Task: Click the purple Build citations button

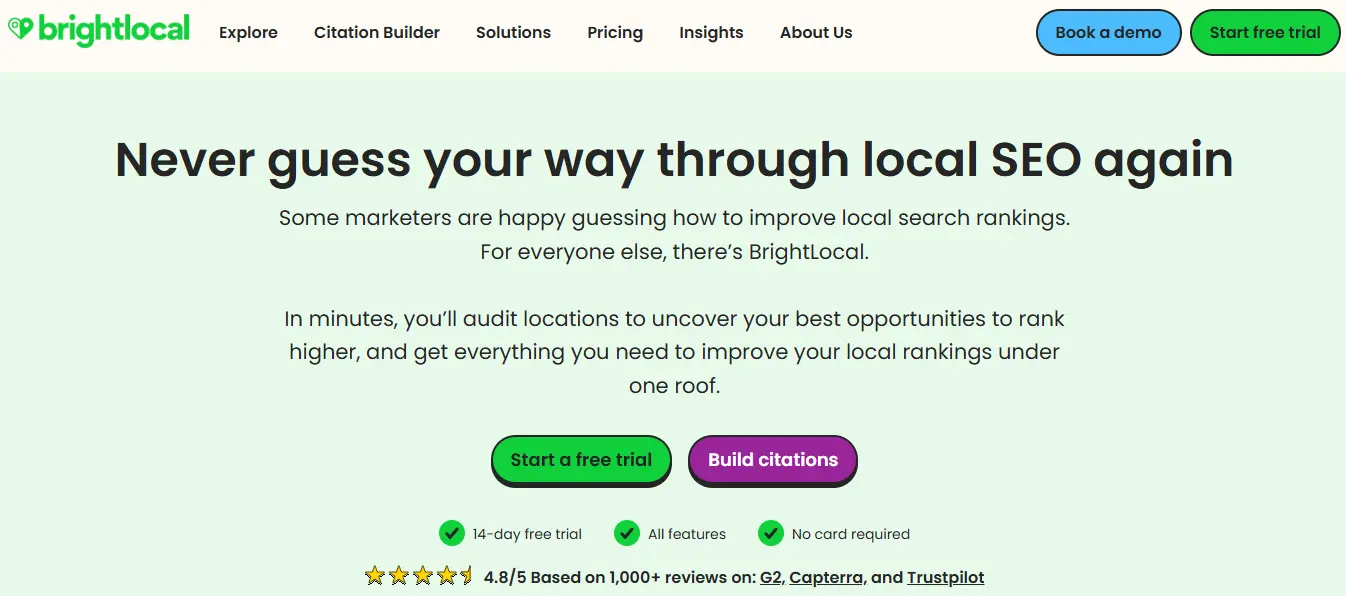Action: pyautogui.click(x=773, y=460)
